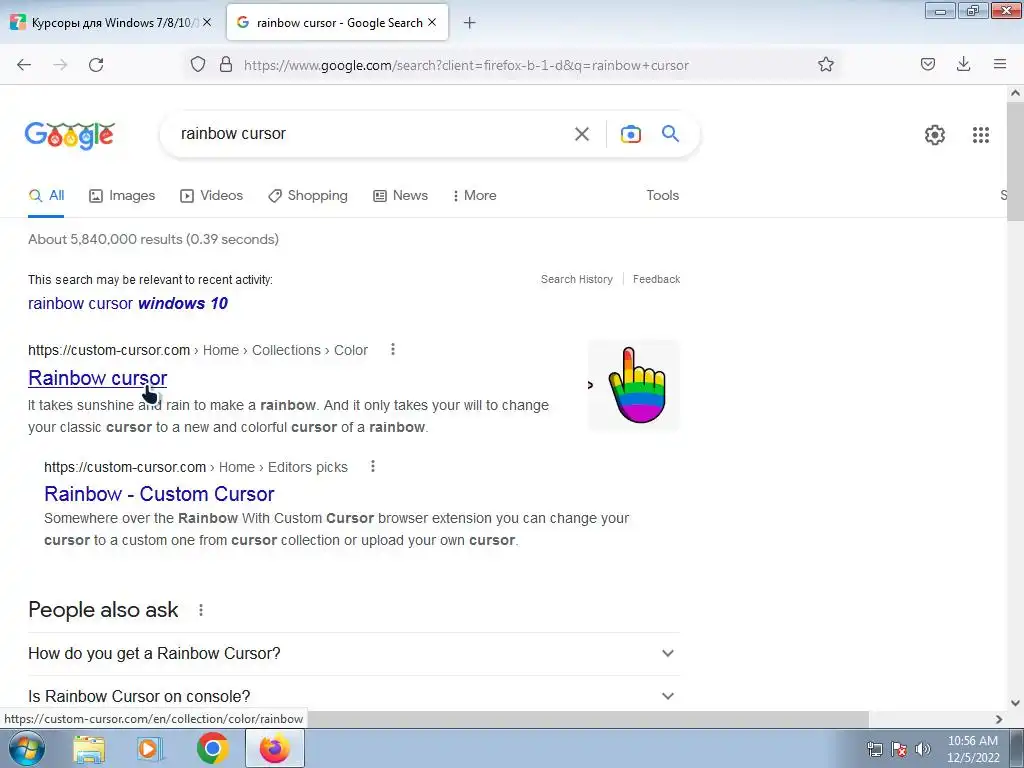
Task: Open People also ask options menu
Action: tap(200, 609)
